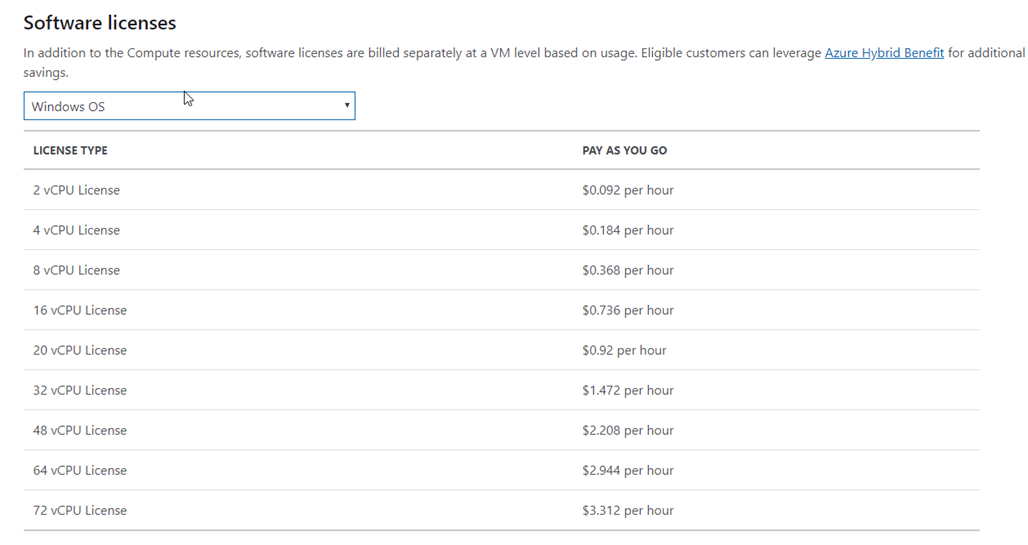Viewport: 1028px width, 545px height.
Task: Select the 8 vCPU License row
Action: [502, 270]
